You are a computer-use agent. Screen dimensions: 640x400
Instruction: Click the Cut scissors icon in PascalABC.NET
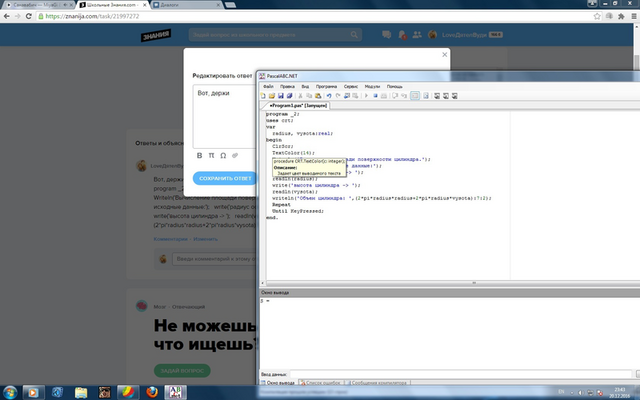tap(300, 96)
